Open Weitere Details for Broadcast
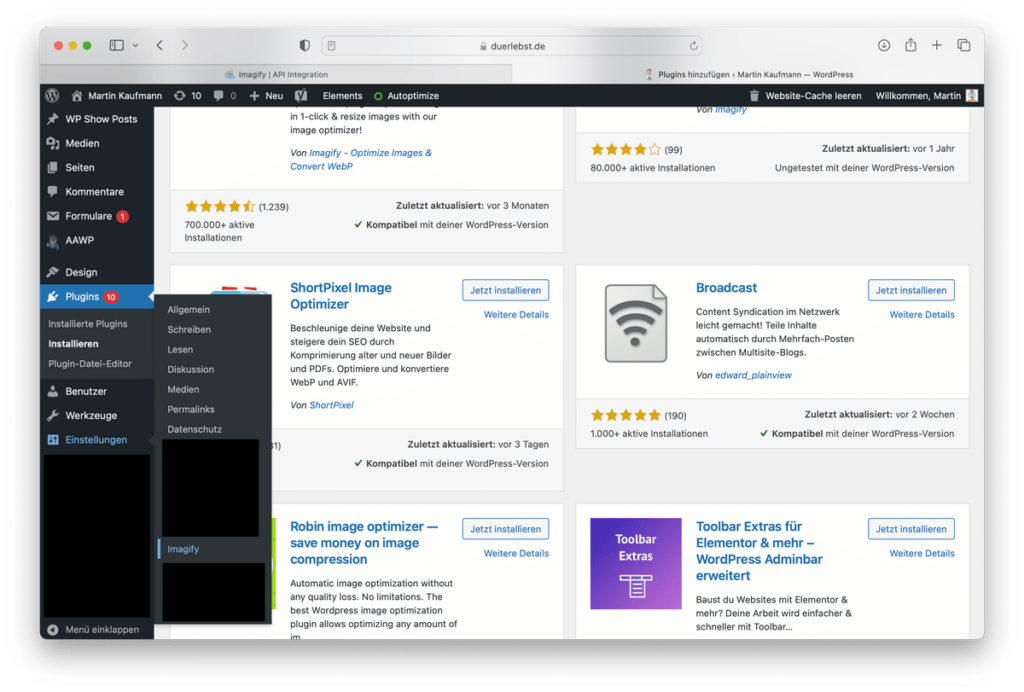1024x692 pixels. [921, 315]
